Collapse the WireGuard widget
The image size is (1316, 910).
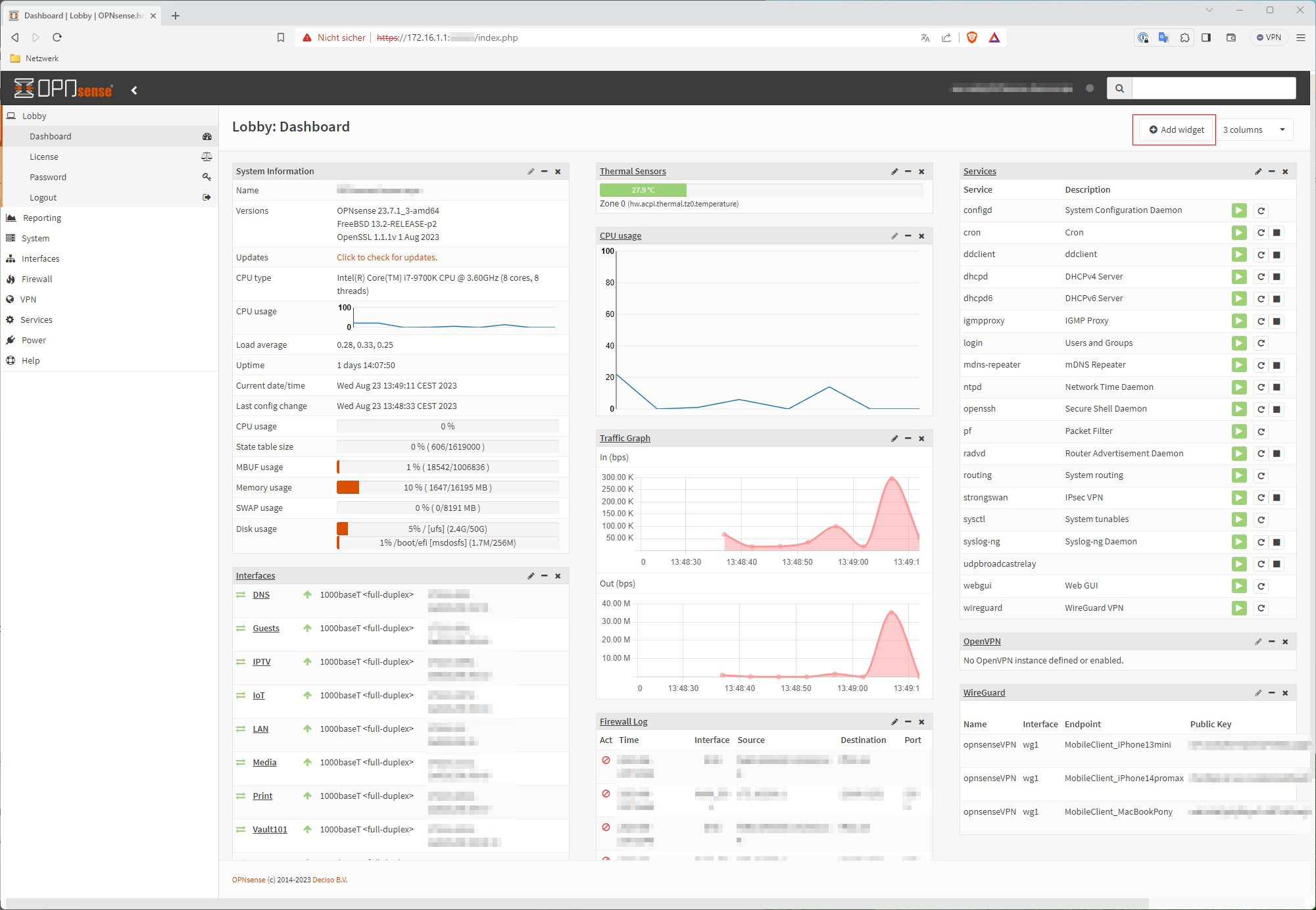[1272, 693]
